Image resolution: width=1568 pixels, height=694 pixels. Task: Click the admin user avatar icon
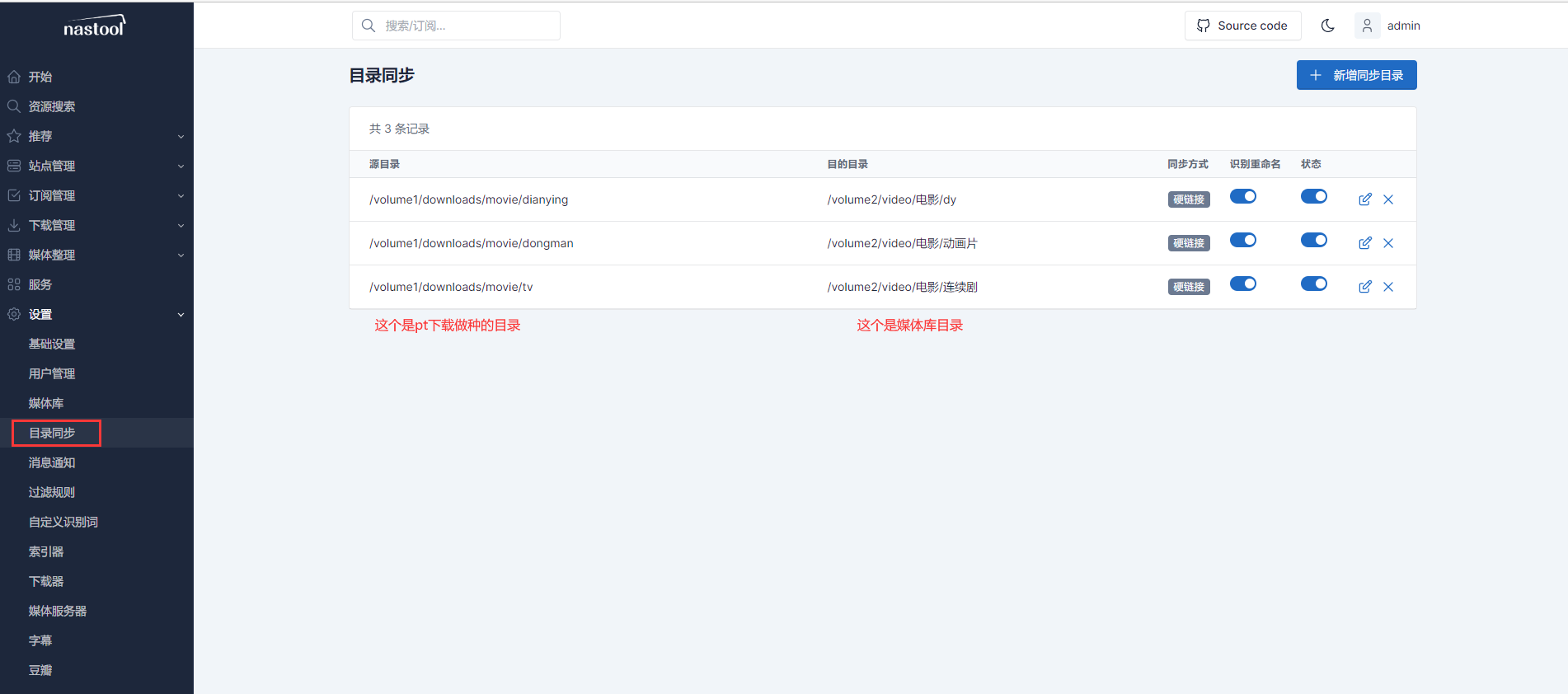pyautogui.click(x=1367, y=26)
